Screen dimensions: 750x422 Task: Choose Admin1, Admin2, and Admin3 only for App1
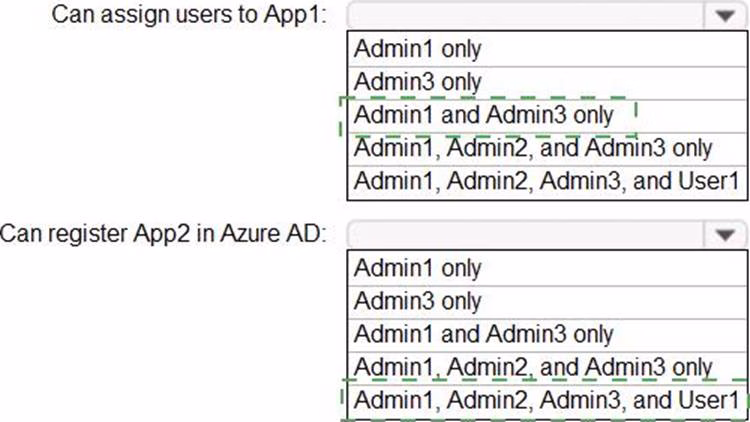(533, 148)
